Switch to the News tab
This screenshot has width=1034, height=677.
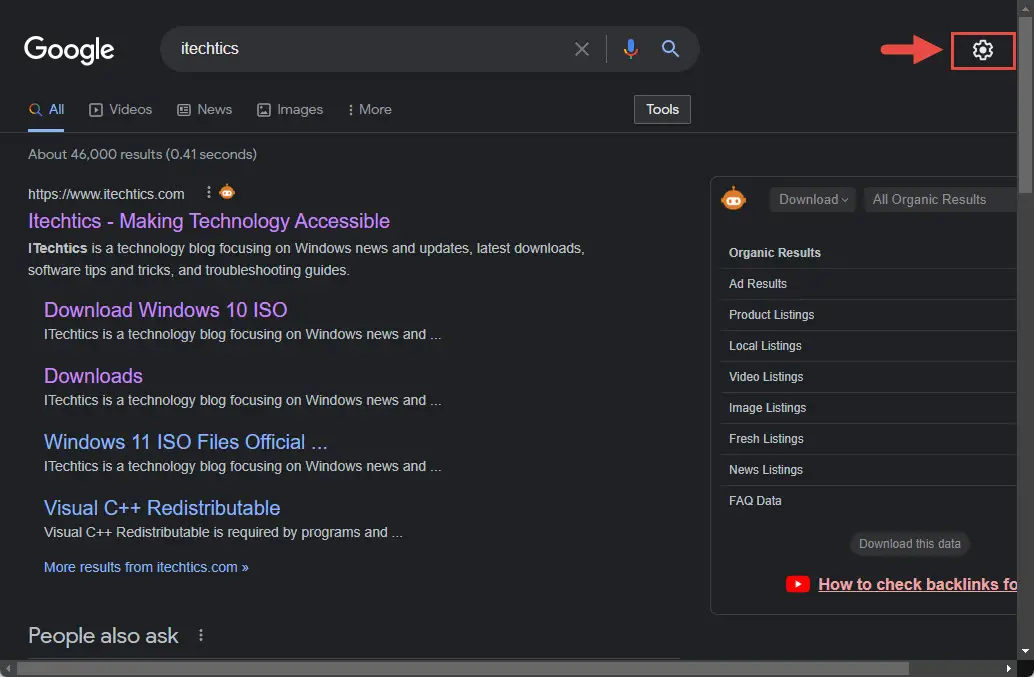[205, 109]
